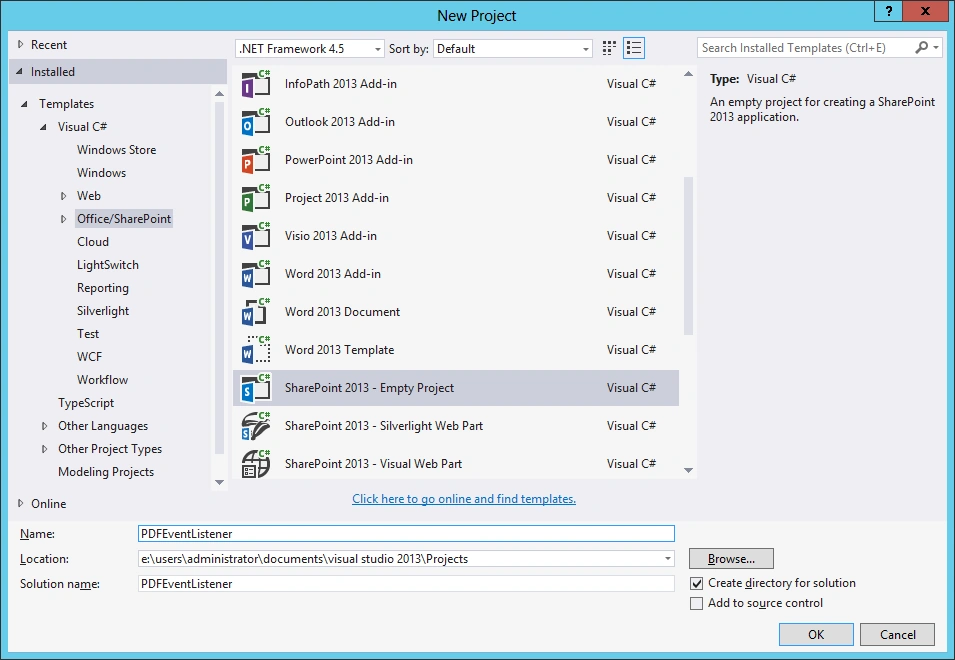Image resolution: width=955 pixels, height=660 pixels.
Task: Switch to small icons view
Action: point(609,48)
